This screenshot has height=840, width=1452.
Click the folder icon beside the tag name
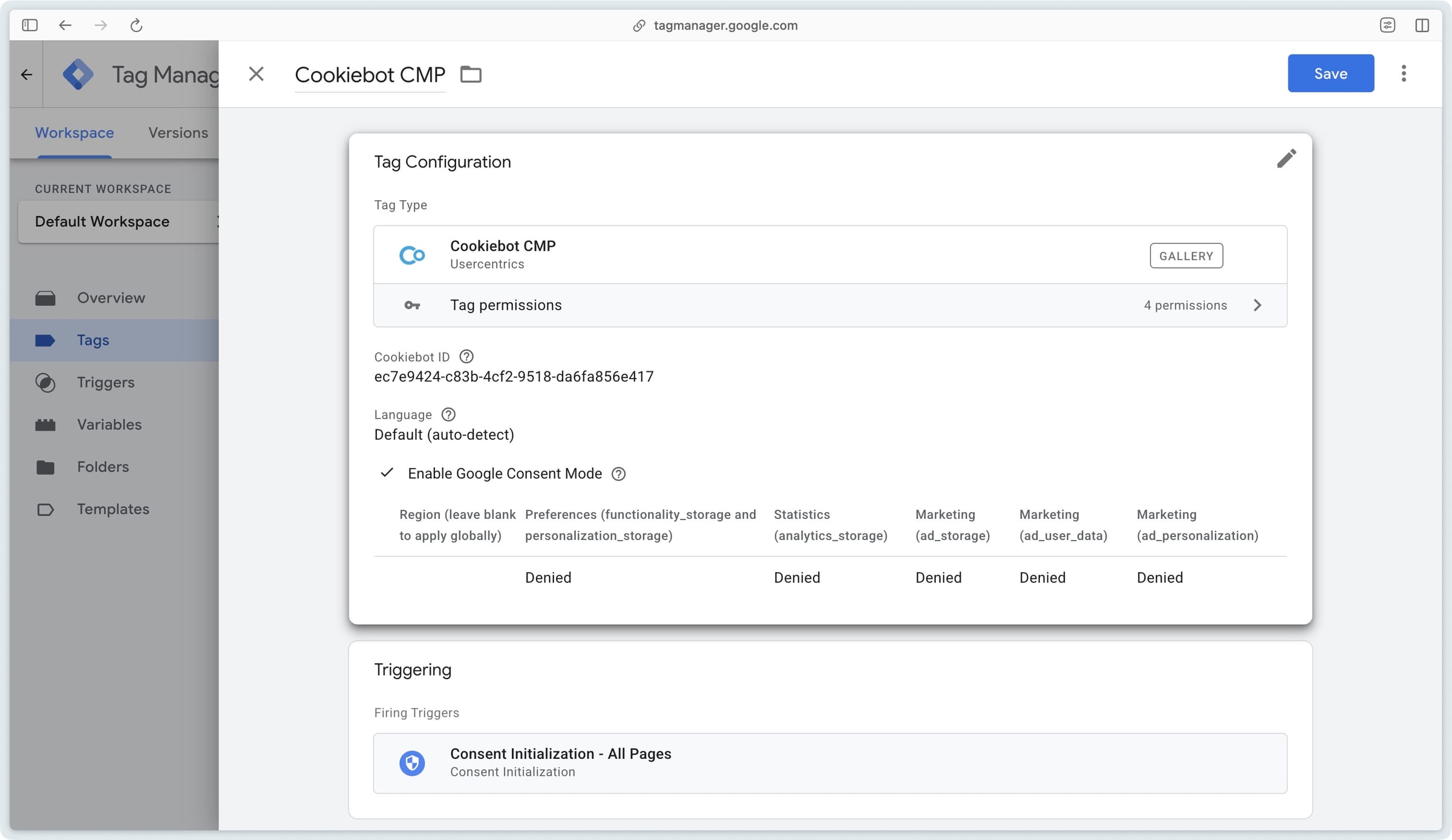point(471,74)
